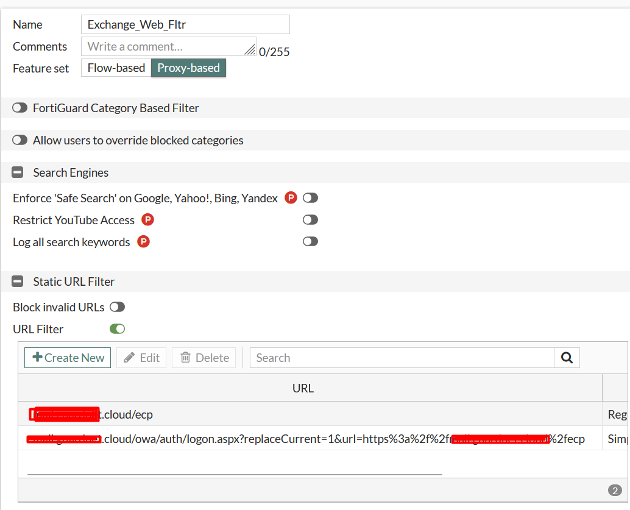Click the Edit button

tap(141, 358)
